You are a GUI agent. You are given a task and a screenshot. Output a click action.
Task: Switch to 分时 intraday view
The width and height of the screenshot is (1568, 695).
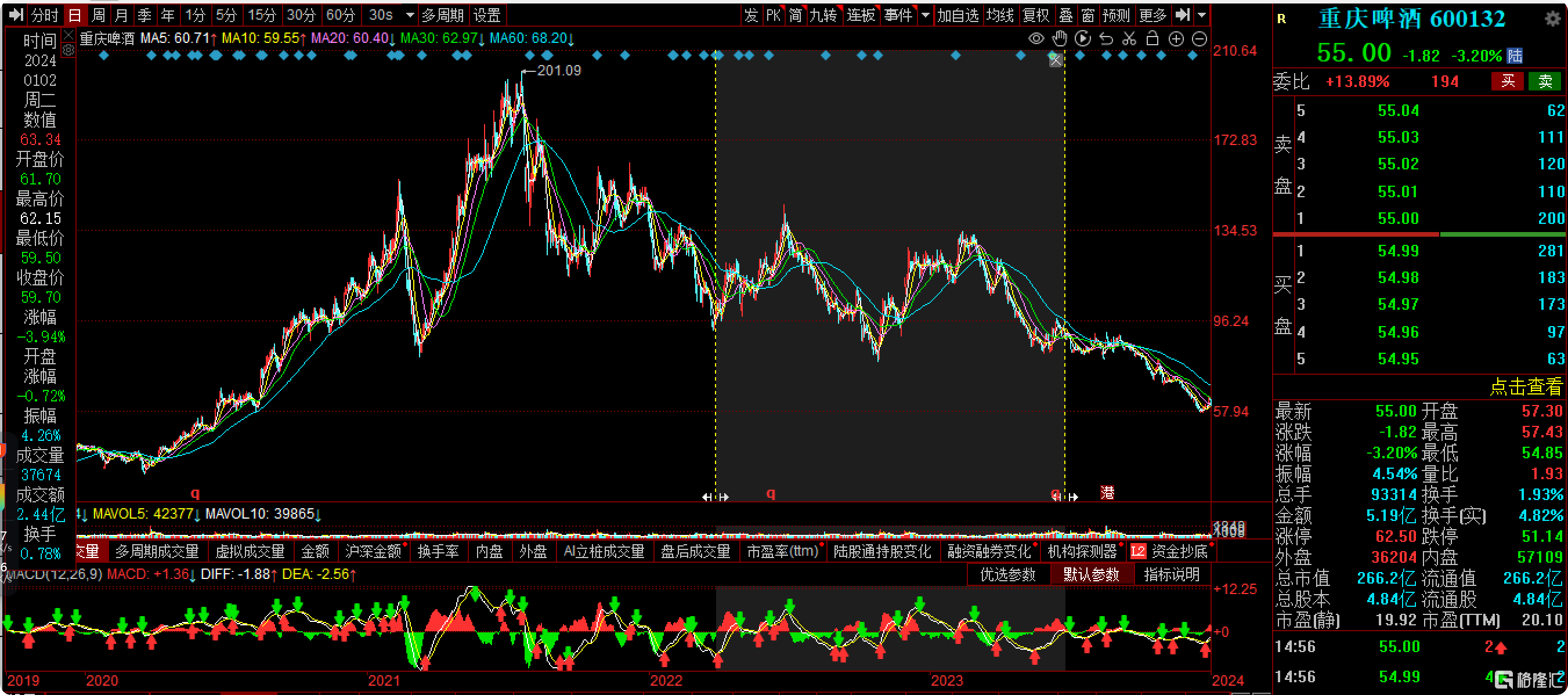click(45, 15)
